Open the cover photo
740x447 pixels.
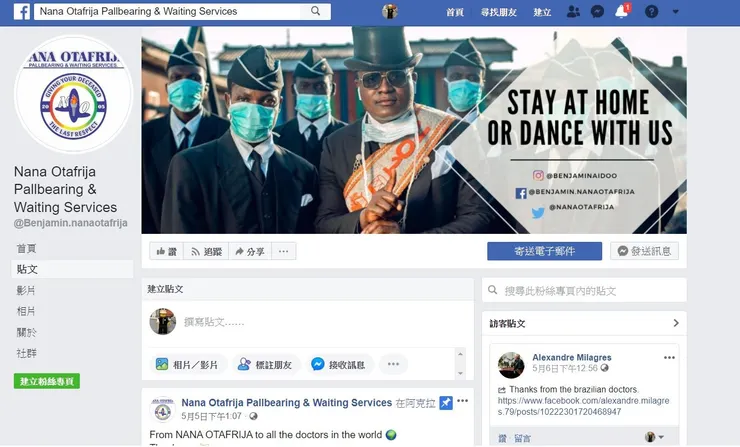[x=414, y=130]
